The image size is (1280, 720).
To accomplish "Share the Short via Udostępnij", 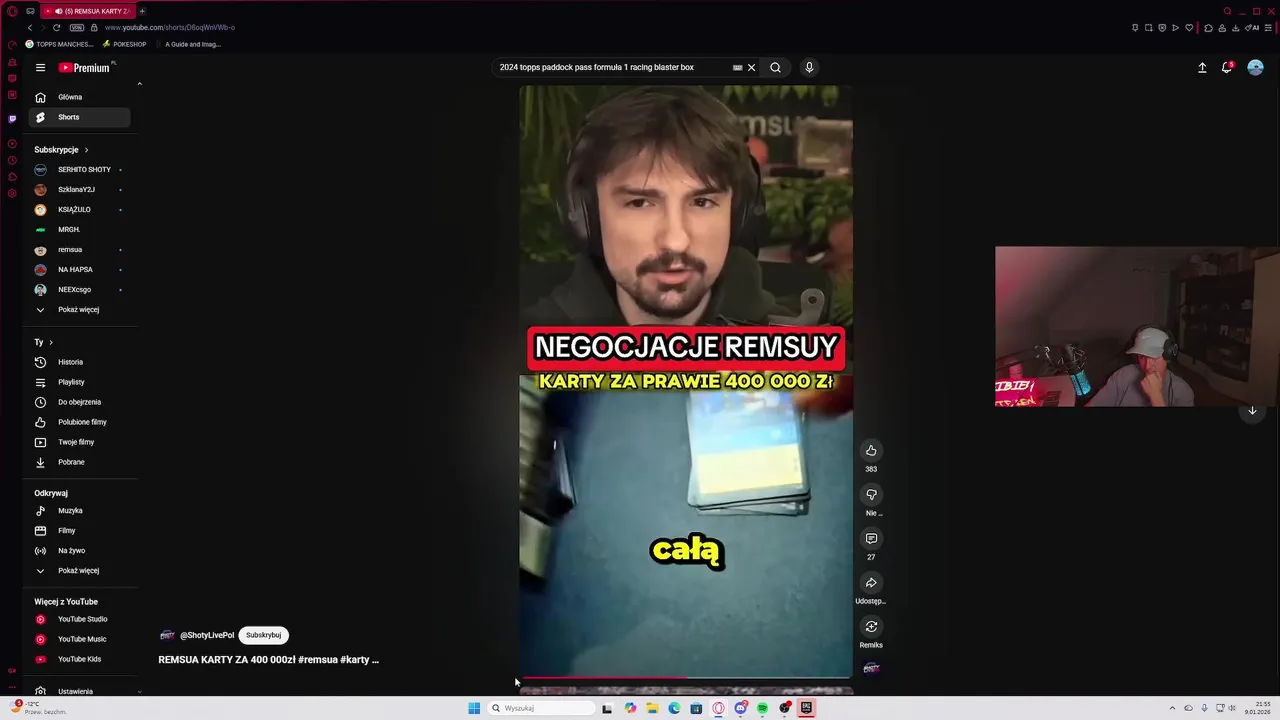I will coord(871,583).
